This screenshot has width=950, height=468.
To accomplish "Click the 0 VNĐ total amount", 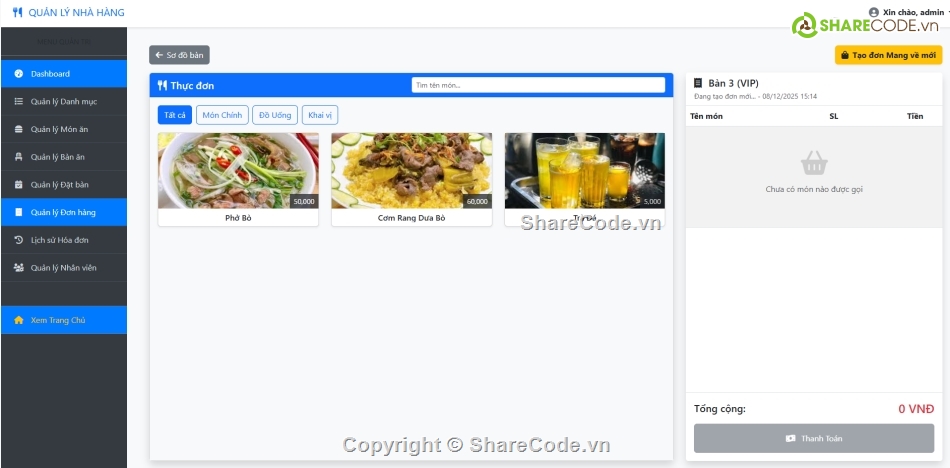I will coord(916,409).
